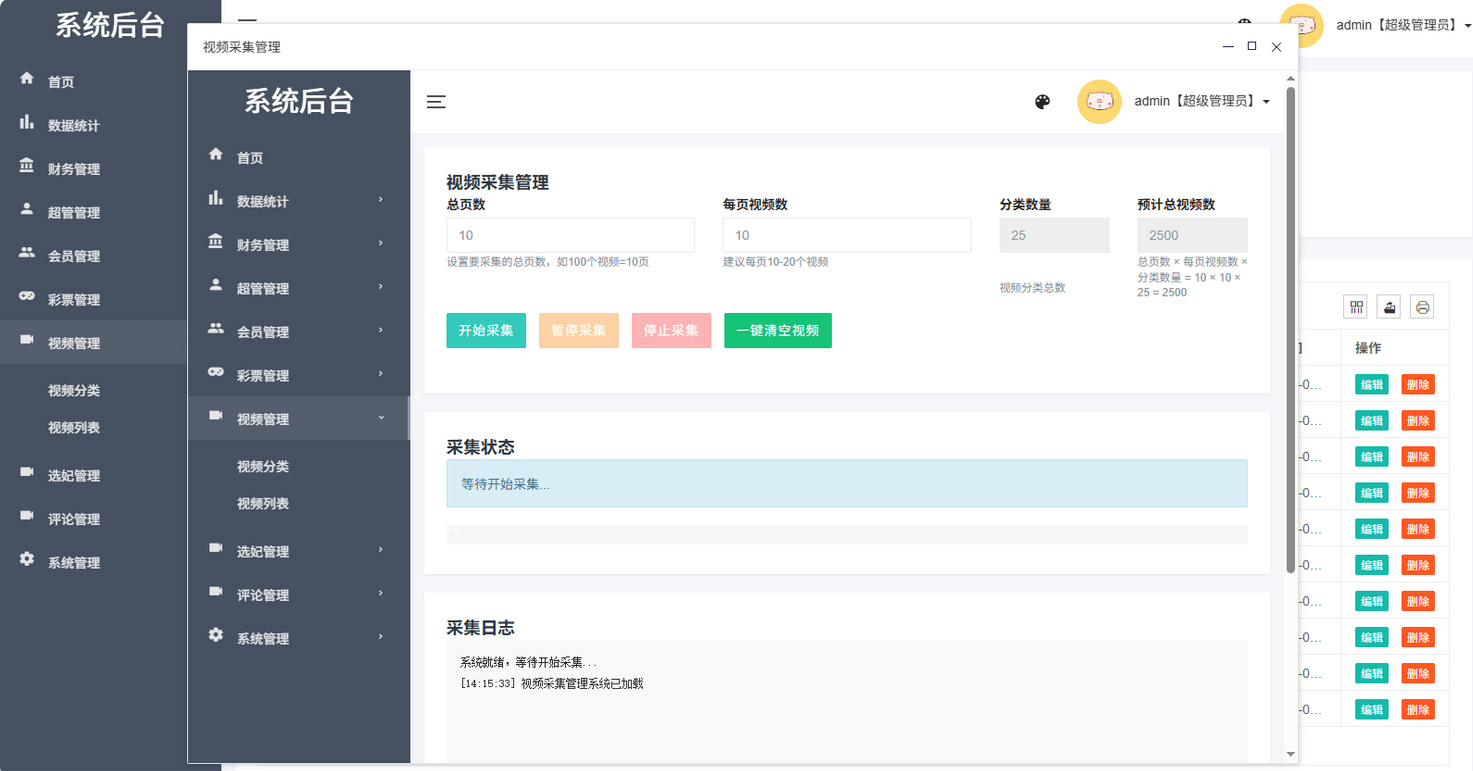Open 视频分类 in the popup sidebar
This screenshot has width=1473, height=771.
pyautogui.click(x=263, y=467)
